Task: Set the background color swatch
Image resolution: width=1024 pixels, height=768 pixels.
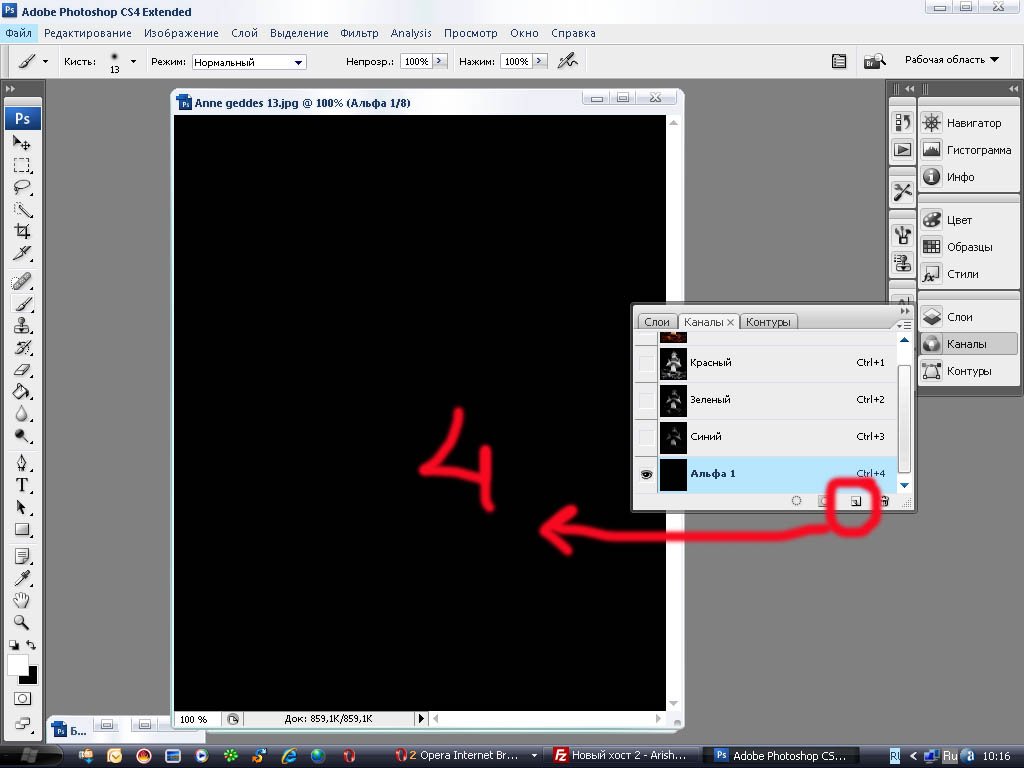Action: click(31, 678)
